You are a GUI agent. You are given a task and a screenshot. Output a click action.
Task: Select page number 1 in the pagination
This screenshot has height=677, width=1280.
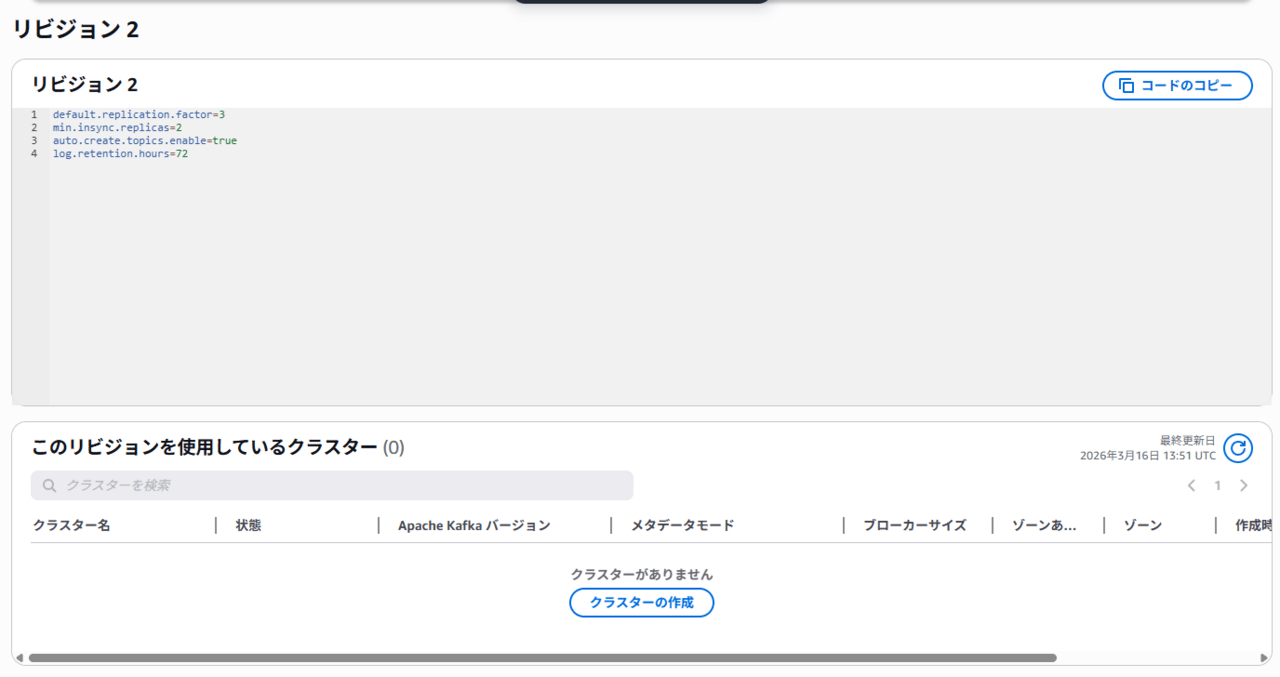pos(1217,486)
